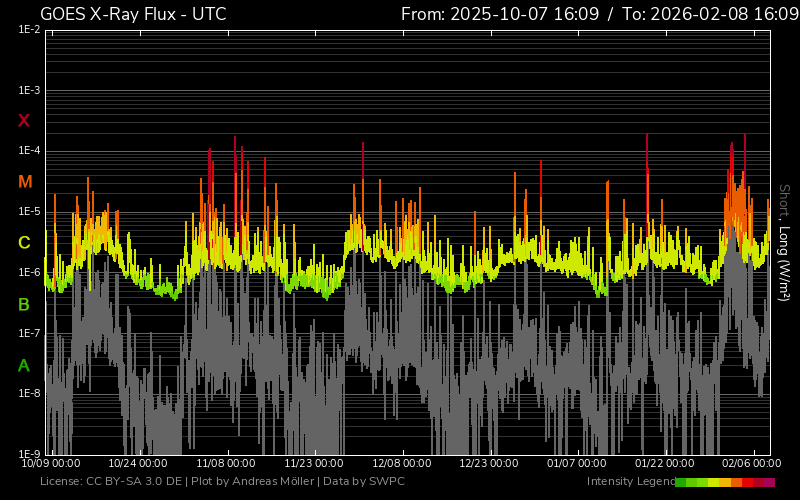Select the green B flare class label
This screenshot has height=500, width=800.
pyautogui.click(x=24, y=304)
